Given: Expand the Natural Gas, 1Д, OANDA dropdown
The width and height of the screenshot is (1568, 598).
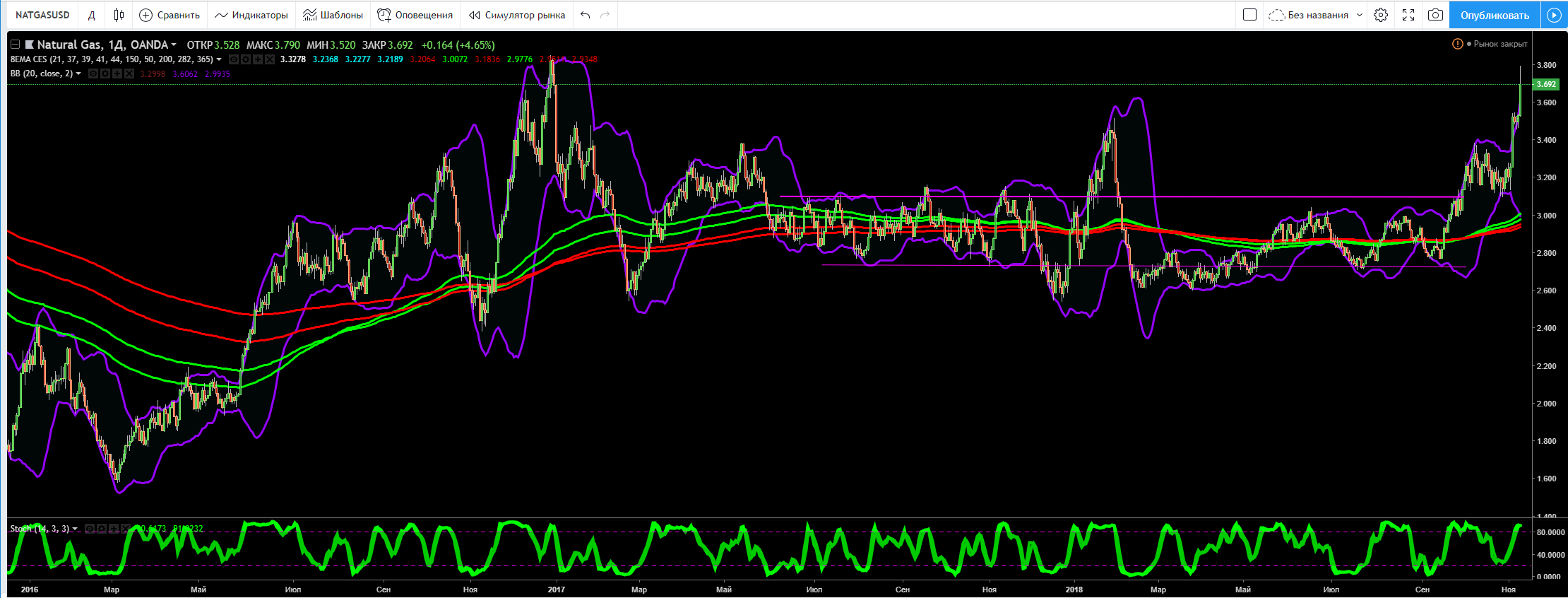Looking at the screenshot, I should point(174,45).
